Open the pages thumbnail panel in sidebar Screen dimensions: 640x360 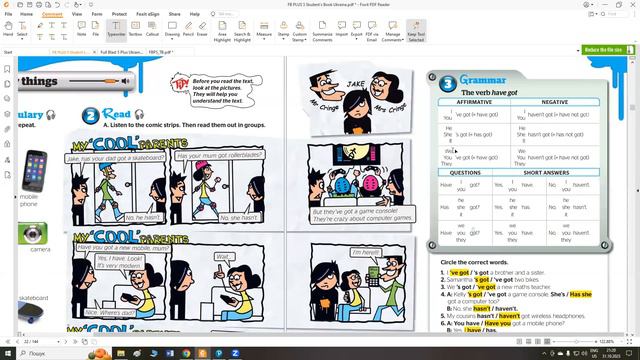pos(7,84)
